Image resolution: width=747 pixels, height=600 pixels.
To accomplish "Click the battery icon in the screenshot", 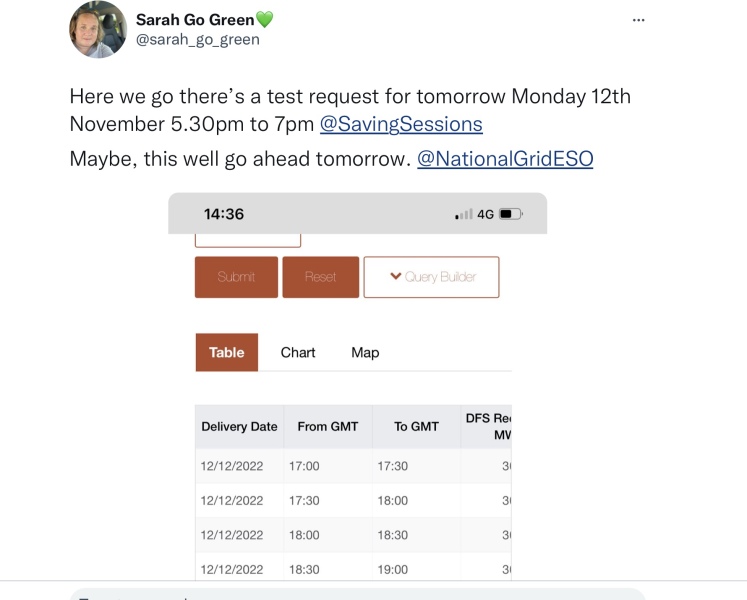I will tap(511, 214).
